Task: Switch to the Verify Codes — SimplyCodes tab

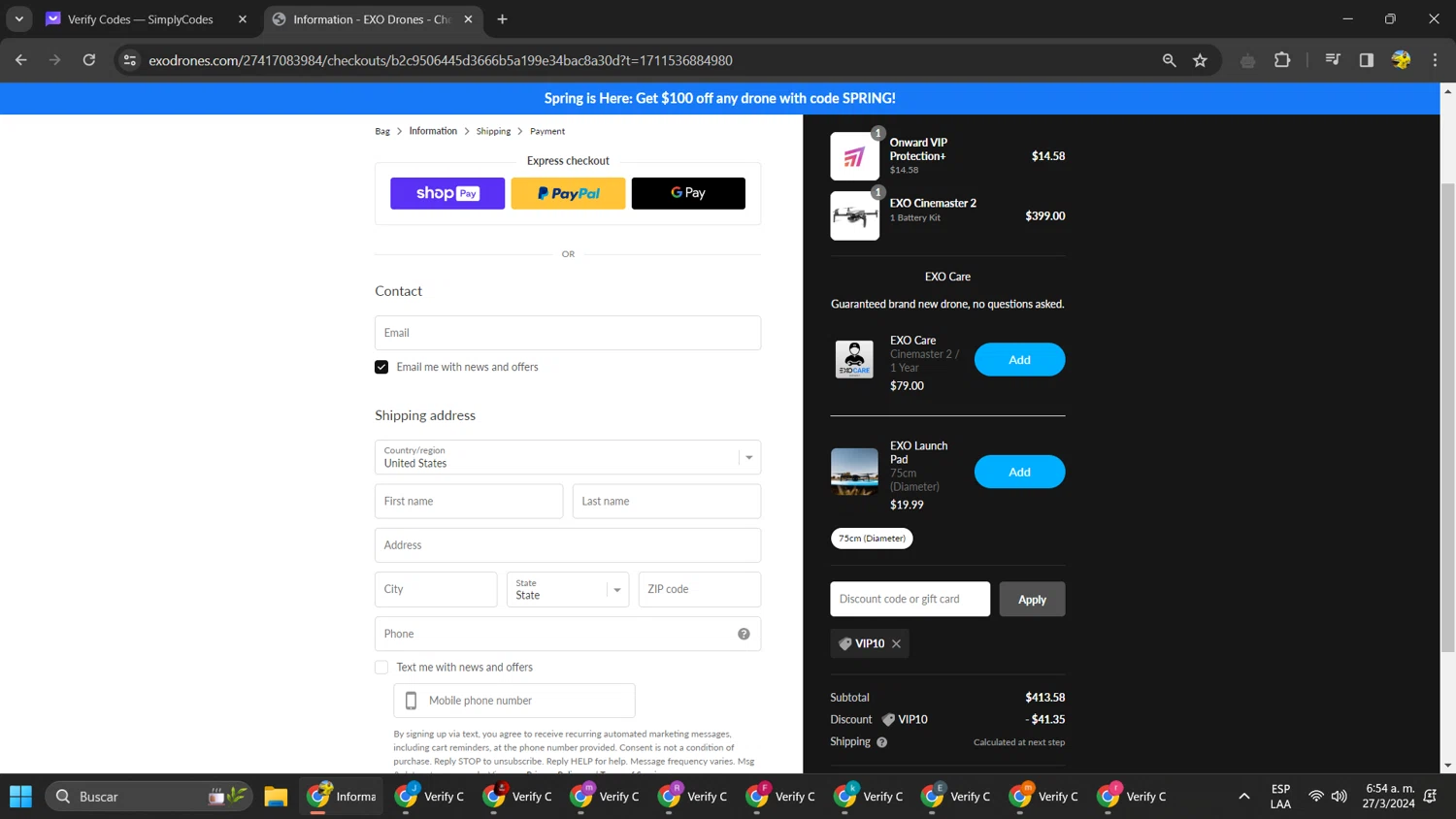Action: [x=141, y=19]
